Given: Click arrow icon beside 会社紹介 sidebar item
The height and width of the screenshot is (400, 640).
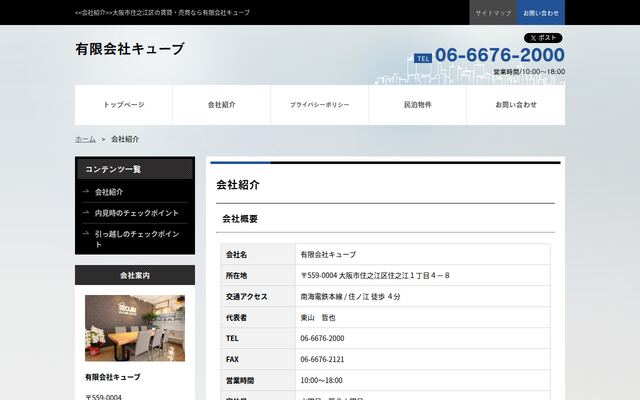Looking at the screenshot, I should pyautogui.click(x=86, y=191).
